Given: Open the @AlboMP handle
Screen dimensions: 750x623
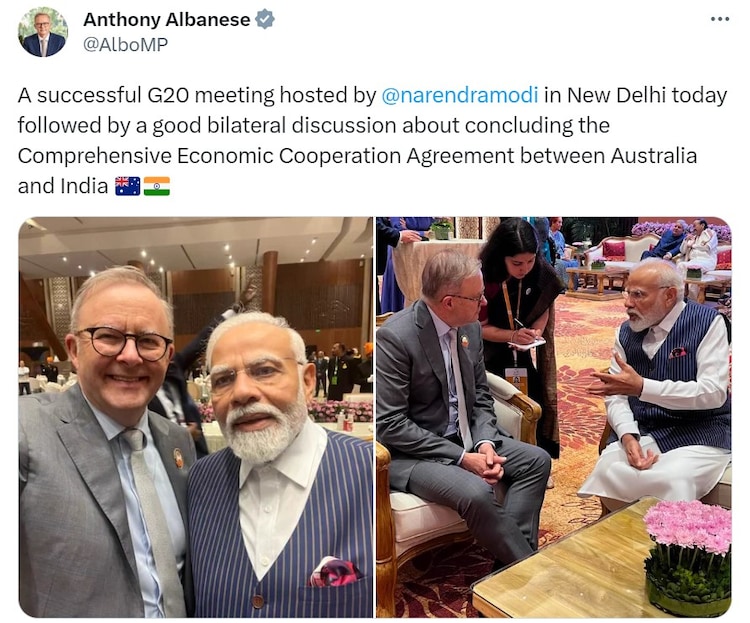Looking at the screenshot, I should click(125, 44).
